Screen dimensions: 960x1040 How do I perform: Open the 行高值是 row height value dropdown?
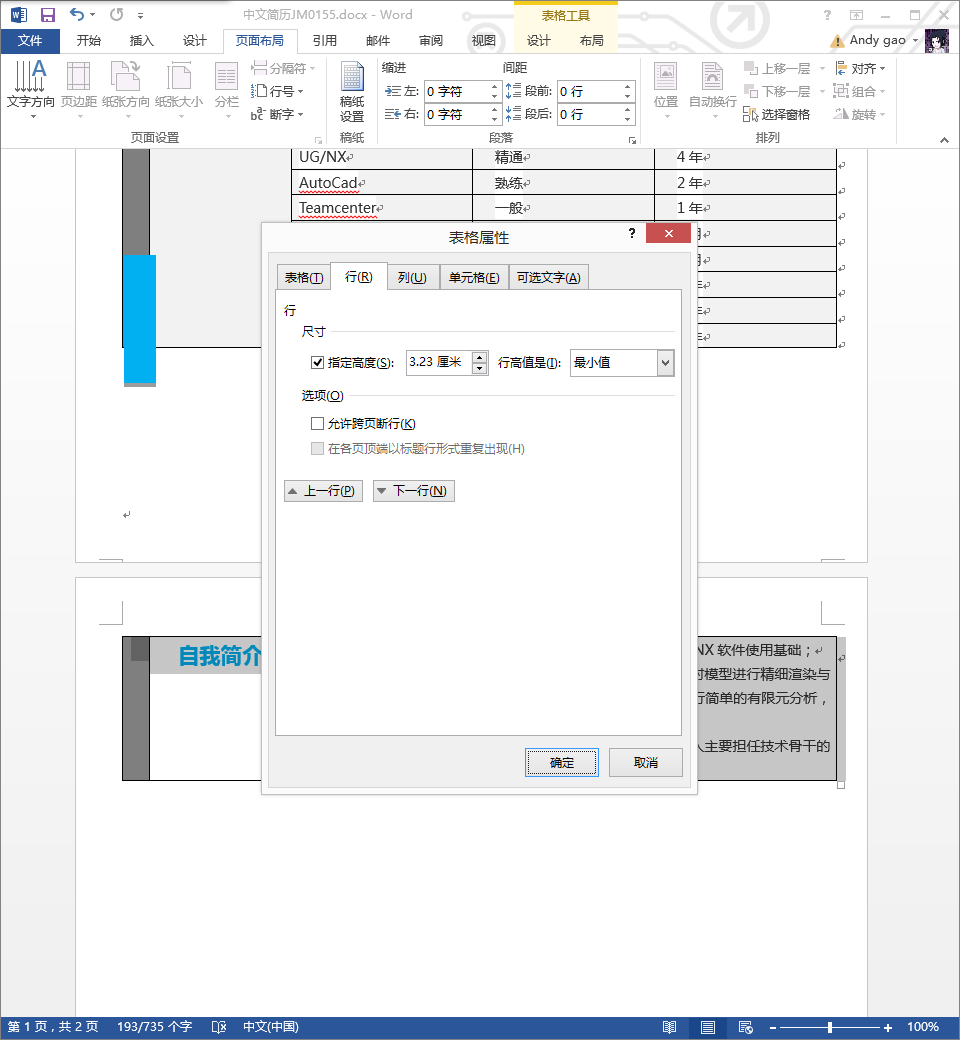pos(665,362)
